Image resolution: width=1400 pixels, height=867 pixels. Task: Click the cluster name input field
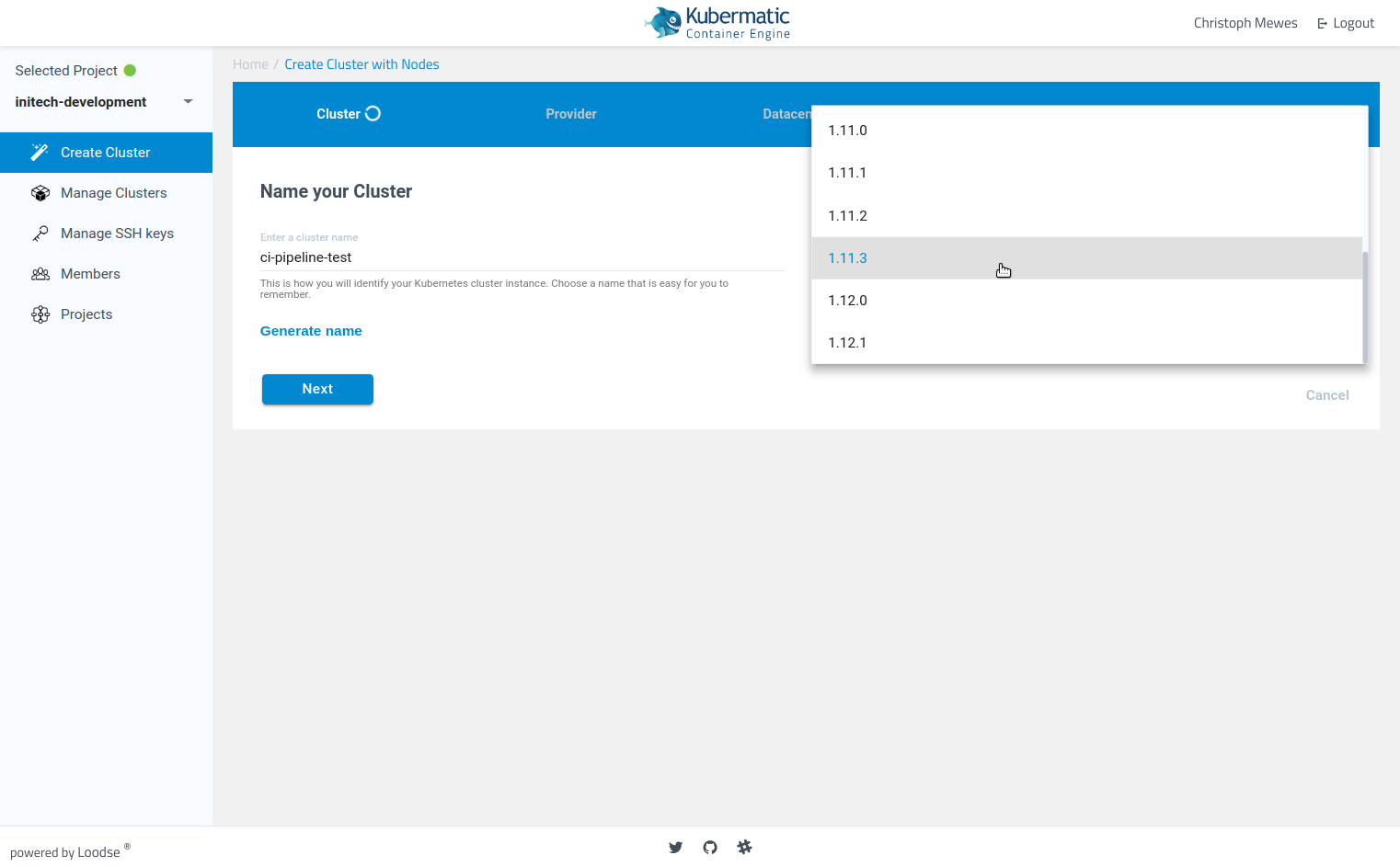pyautogui.click(x=522, y=257)
